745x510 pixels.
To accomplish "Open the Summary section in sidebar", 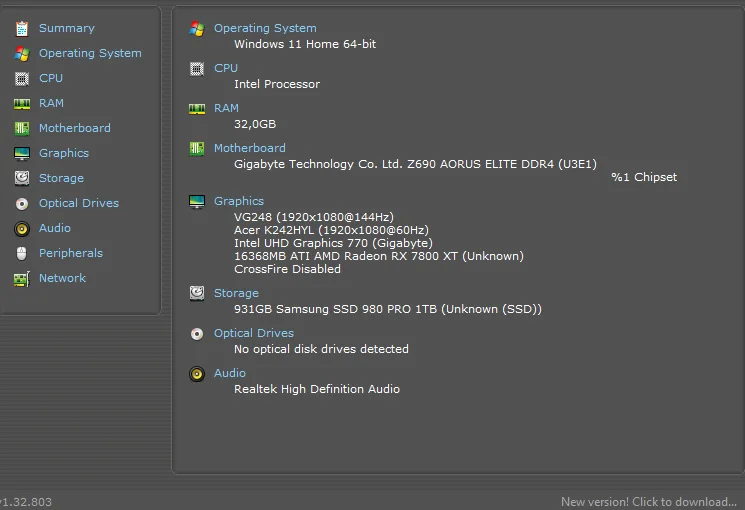I will point(67,29).
